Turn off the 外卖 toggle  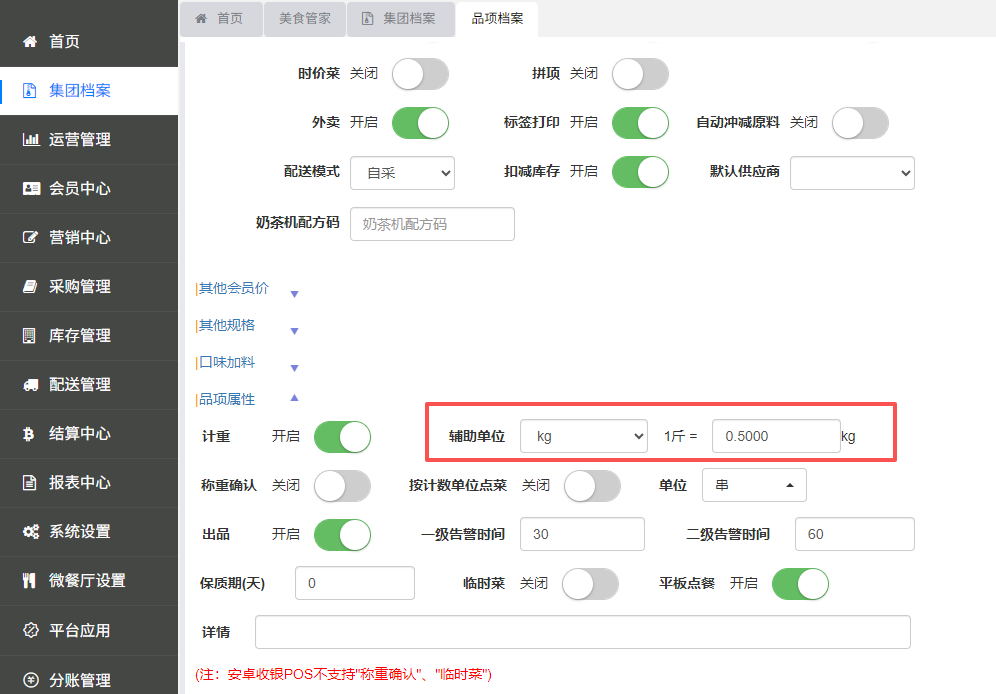tap(421, 123)
